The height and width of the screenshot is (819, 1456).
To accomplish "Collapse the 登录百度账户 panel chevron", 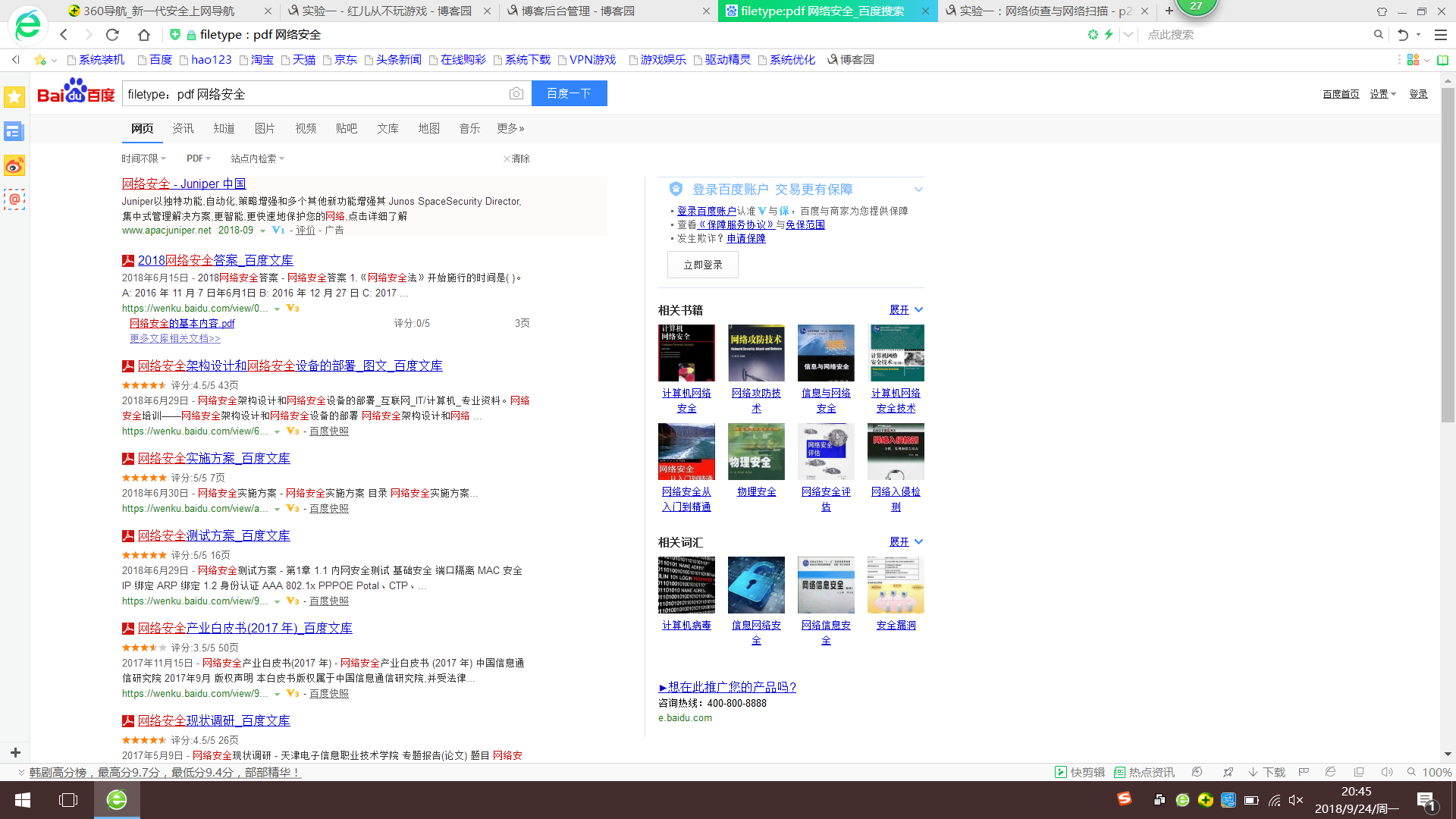I will tap(918, 190).
